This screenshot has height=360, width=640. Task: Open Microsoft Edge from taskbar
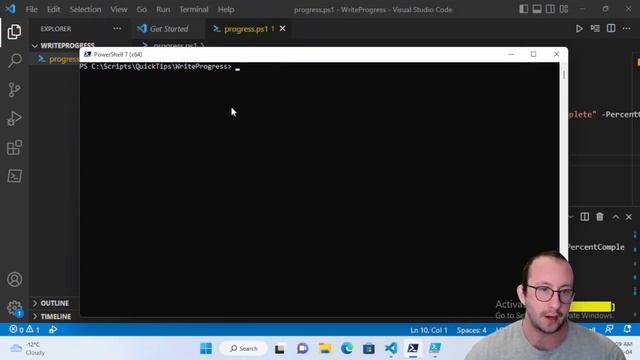[347, 348]
